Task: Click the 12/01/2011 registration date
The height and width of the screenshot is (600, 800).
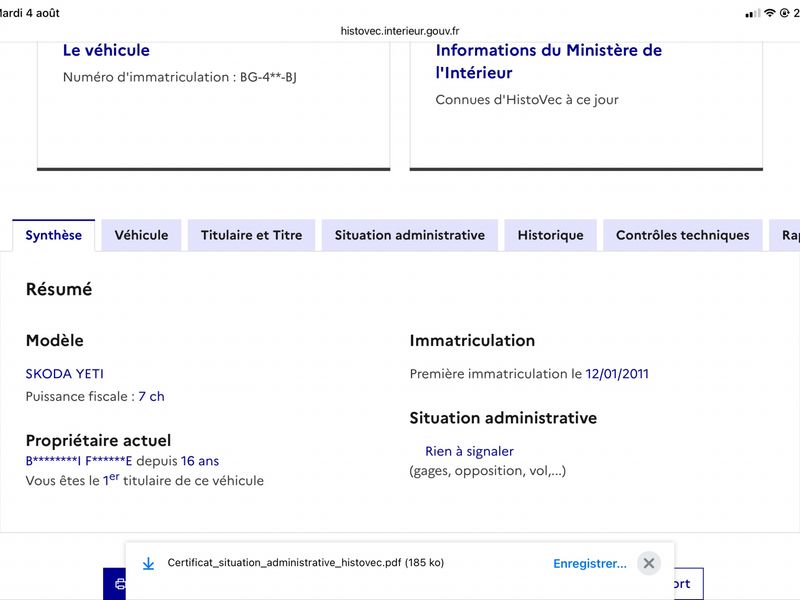Action: coord(617,374)
